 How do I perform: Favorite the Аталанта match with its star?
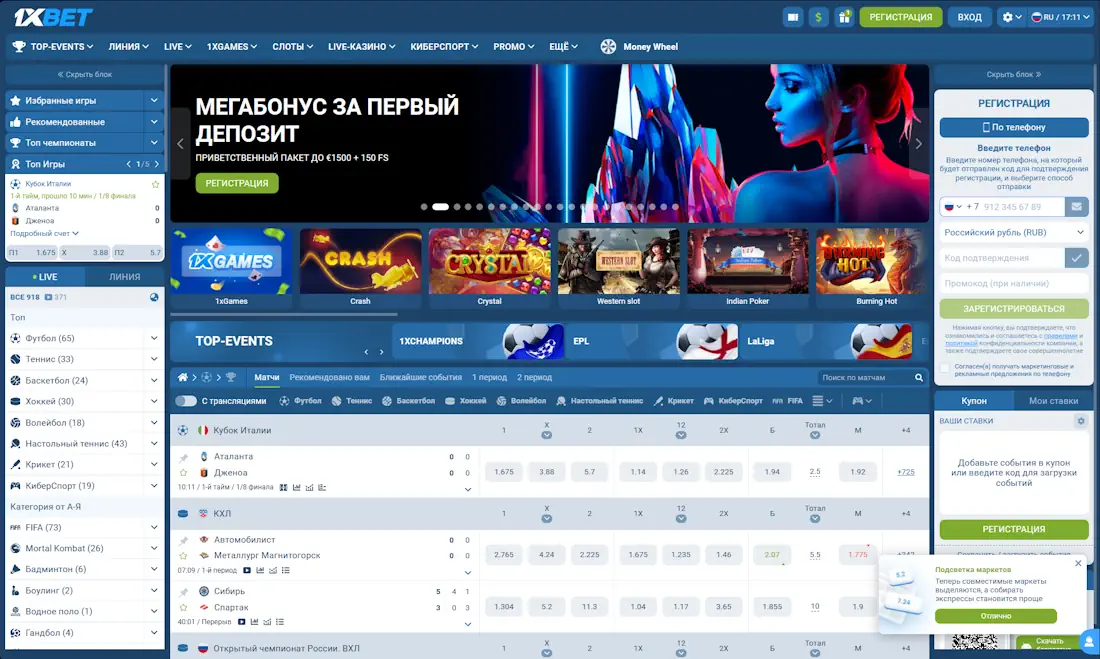[183, 472]
